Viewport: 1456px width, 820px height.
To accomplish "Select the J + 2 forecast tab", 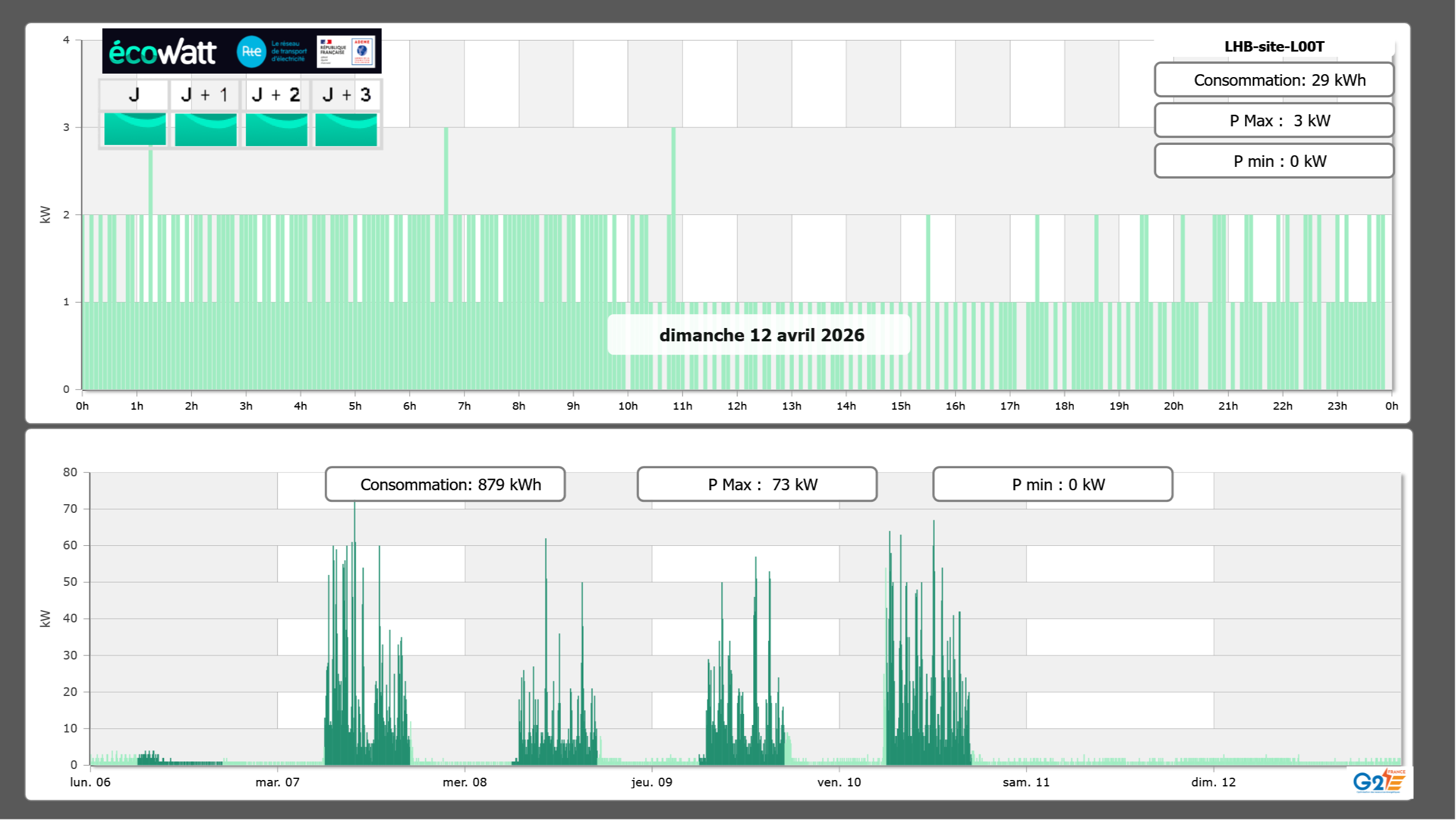I will pyautogui.click(x=276, y=95).
